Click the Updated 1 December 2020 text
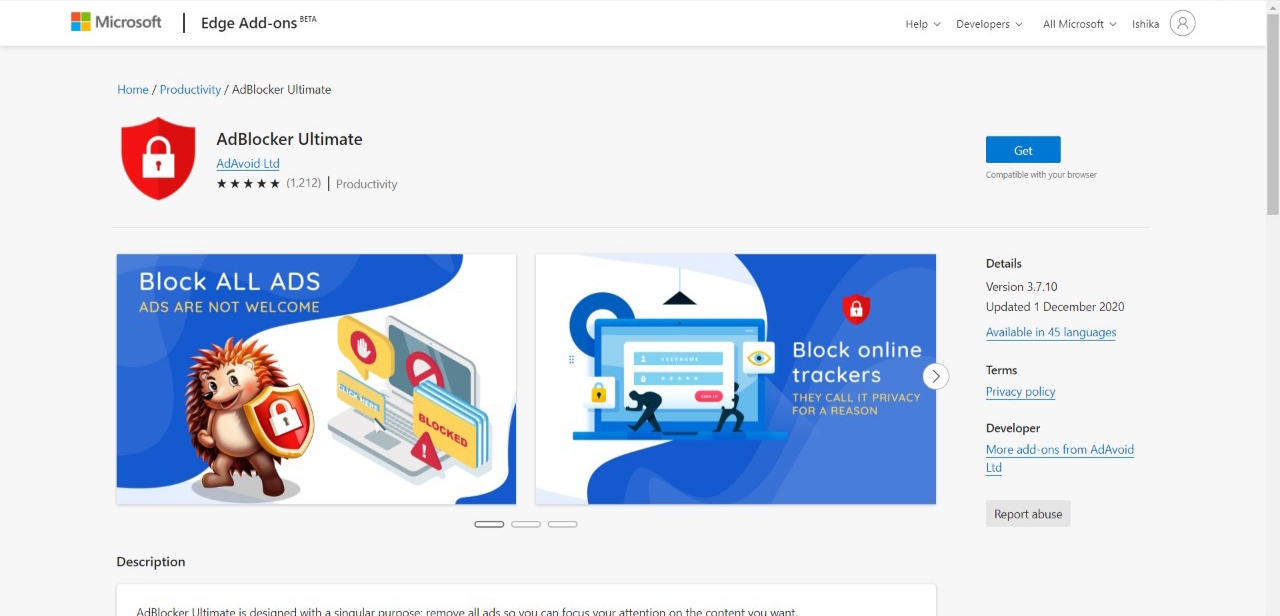 [1055, 307]
